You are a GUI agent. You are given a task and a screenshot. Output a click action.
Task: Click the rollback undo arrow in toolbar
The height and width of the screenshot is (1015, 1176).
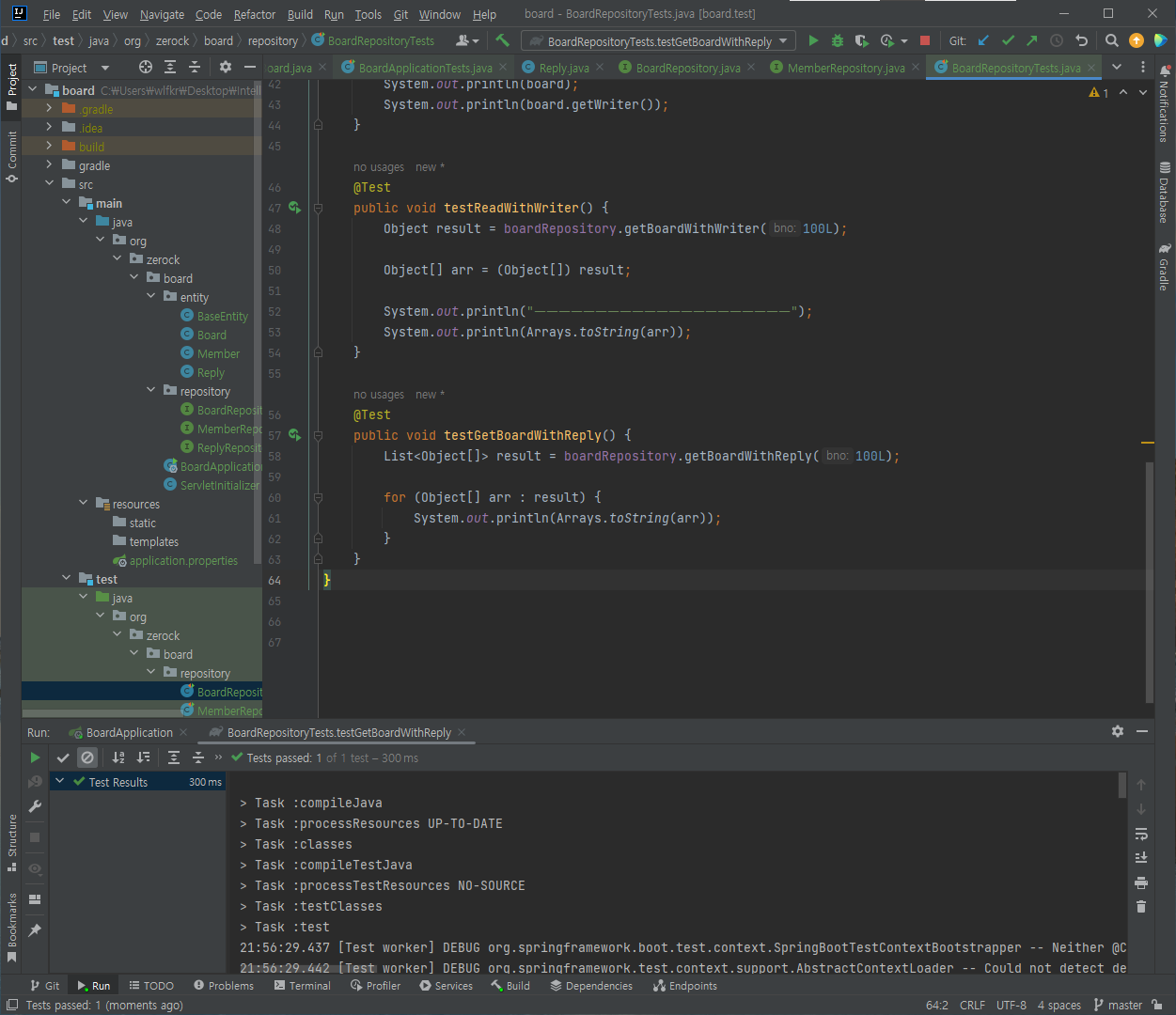[x=1081, y=40]
